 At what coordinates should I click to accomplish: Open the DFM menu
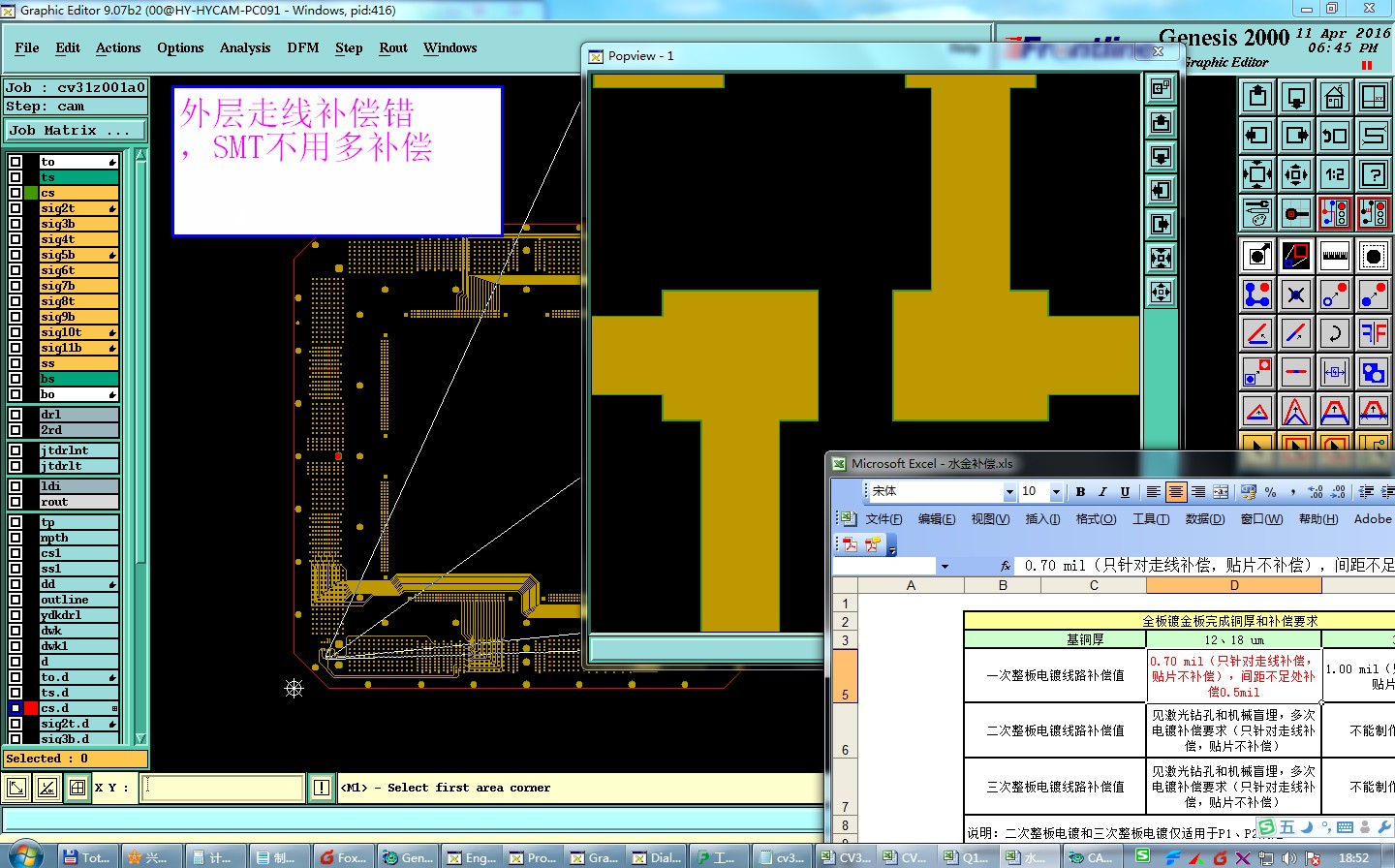click(x=302, y=47)
